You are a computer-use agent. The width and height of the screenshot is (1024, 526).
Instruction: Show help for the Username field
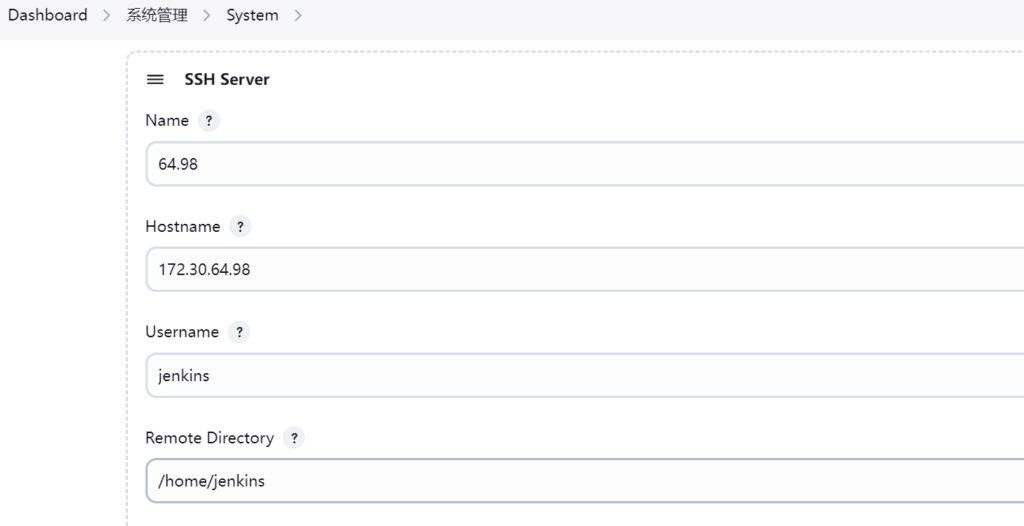(x=238, y=332)
